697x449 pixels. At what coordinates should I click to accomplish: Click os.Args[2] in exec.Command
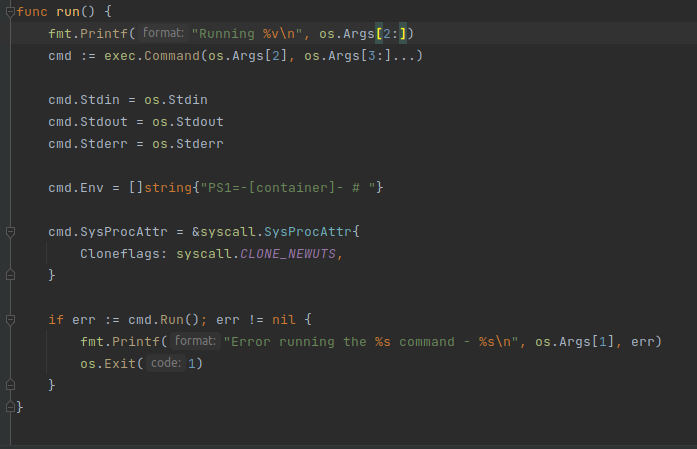click(248, 56)
